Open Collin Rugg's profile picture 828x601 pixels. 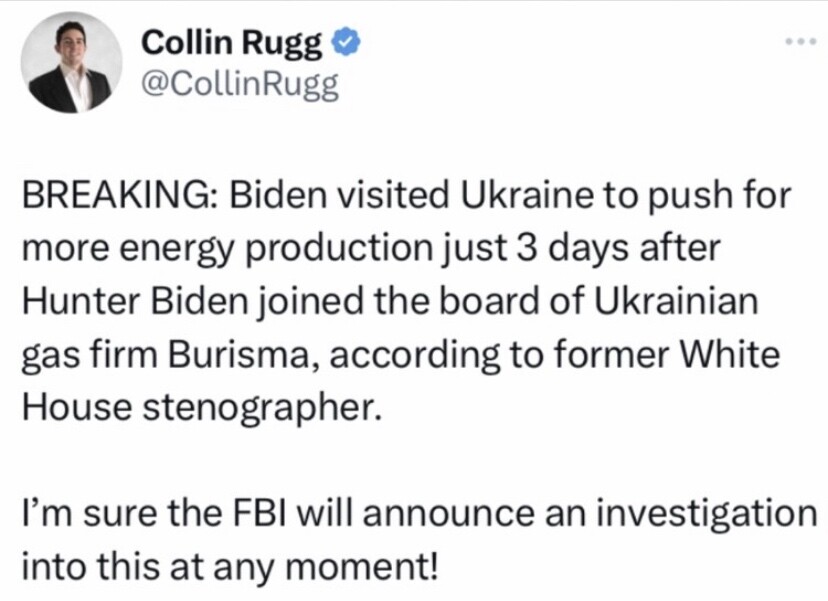(x=71, y=62)
